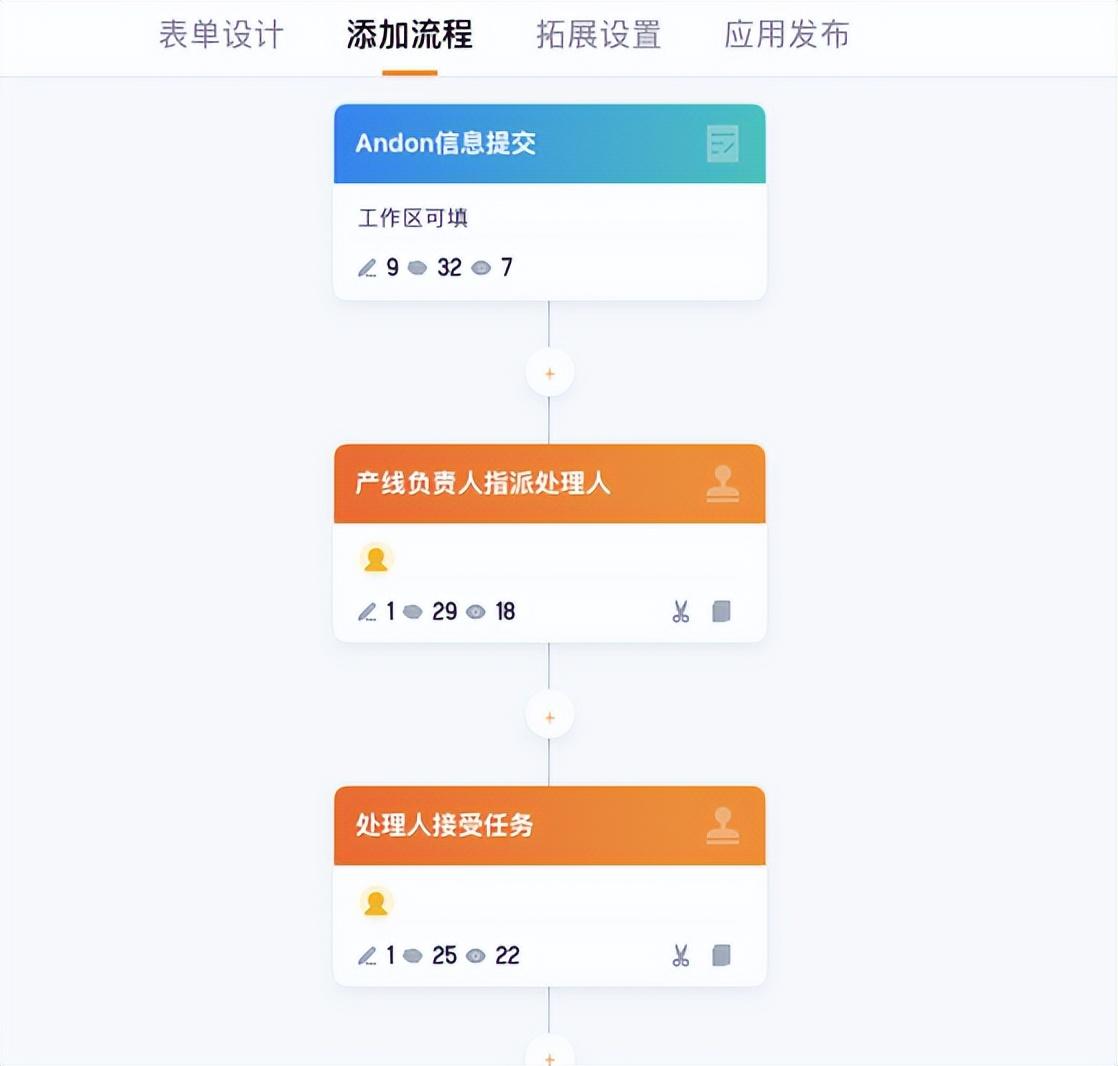Viewport: 1118px width, 1066px height.
Task: Click the form icon on Andon信息提交 header
Action: pos(722,143)
